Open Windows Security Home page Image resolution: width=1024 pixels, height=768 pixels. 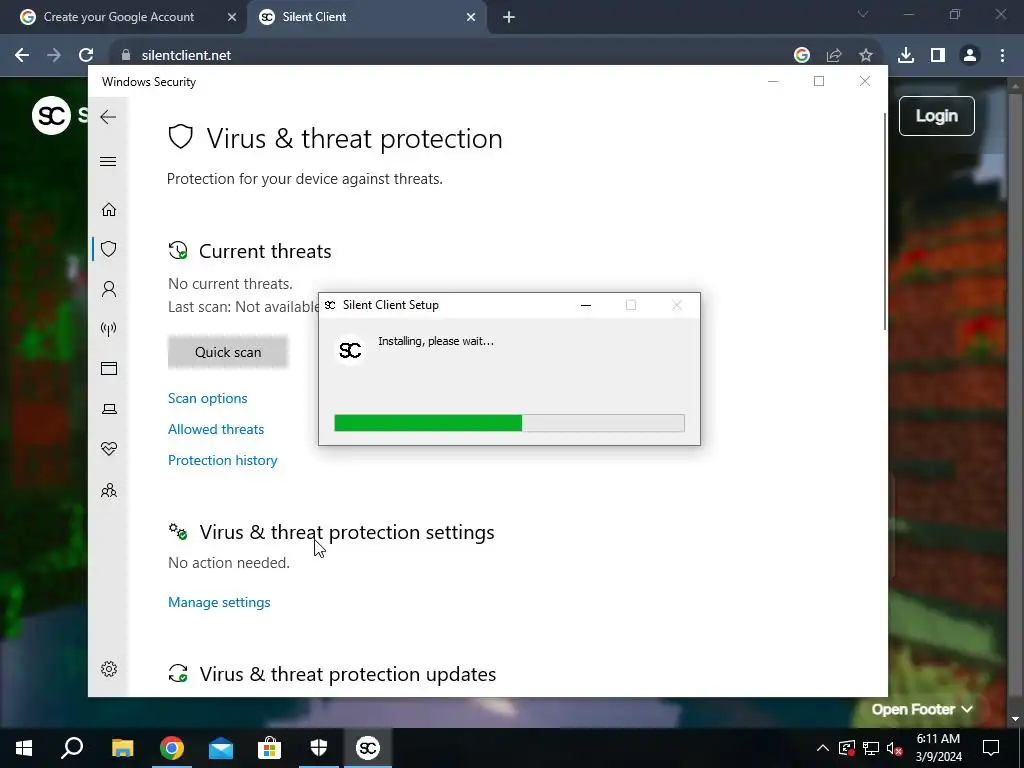[x=108, y=209]
